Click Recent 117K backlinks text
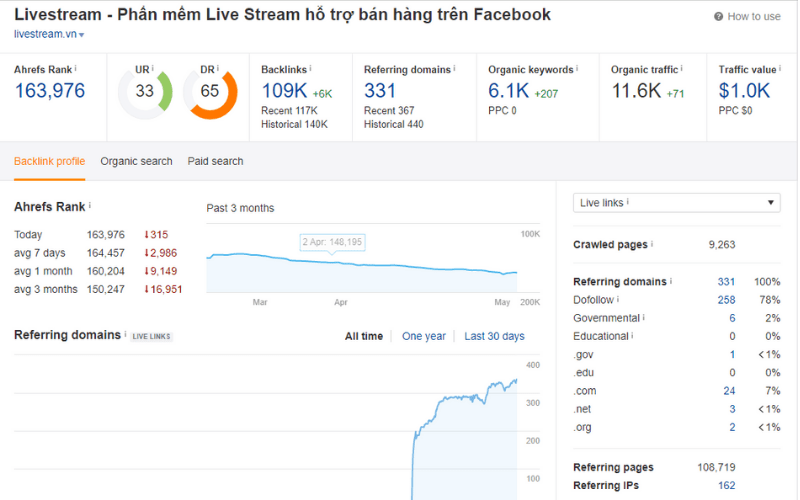The height and width of the screenshot is (500, 800). (289, 111)
